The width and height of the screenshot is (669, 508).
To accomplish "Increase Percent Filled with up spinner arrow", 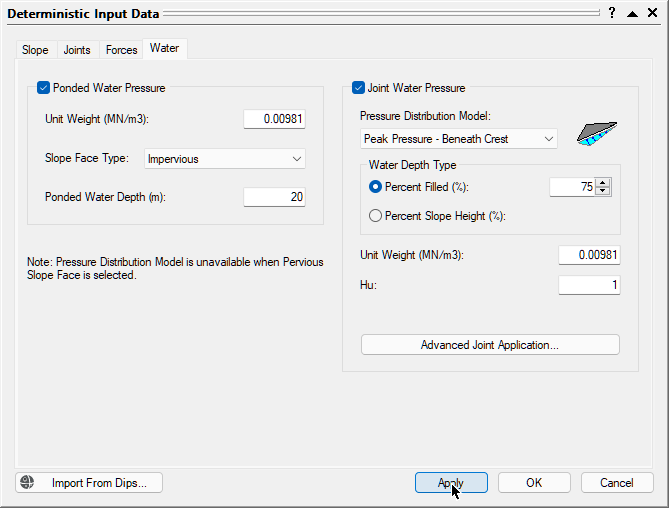I will (x=602, y=183).
